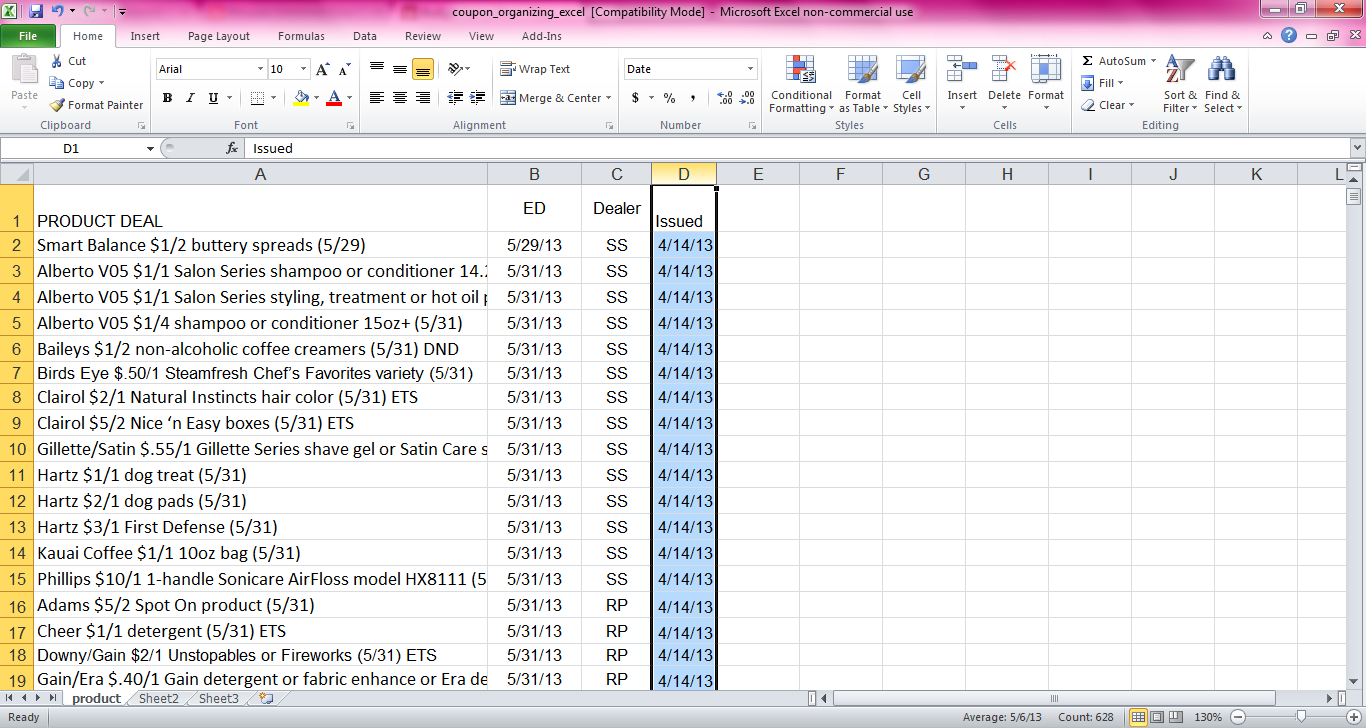The image size is (1366, 728).
Task: Open Conditional Formatting options
Action: pyautogui.click(x=800, y=85)
